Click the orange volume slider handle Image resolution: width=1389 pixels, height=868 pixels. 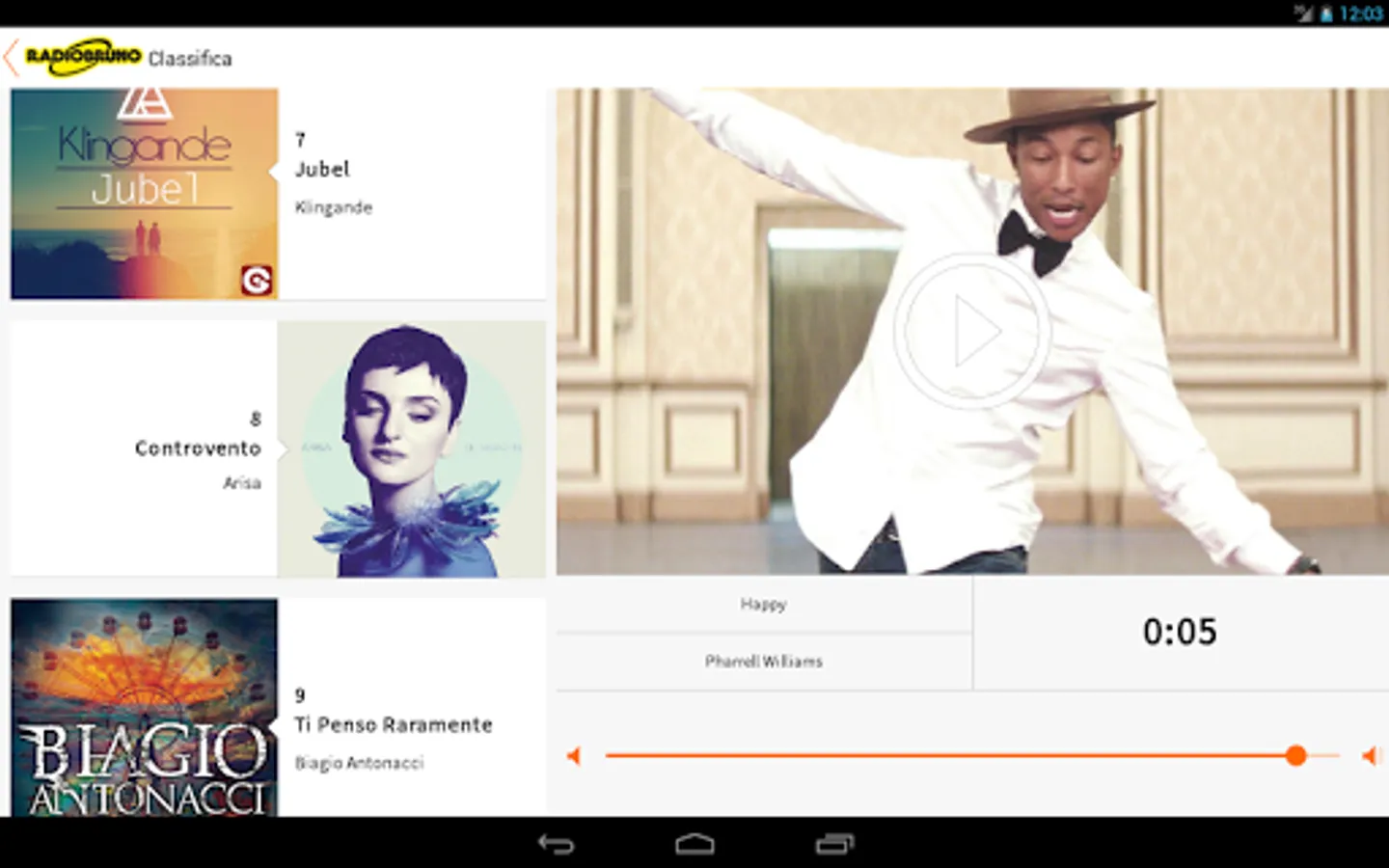point(1296,756)
